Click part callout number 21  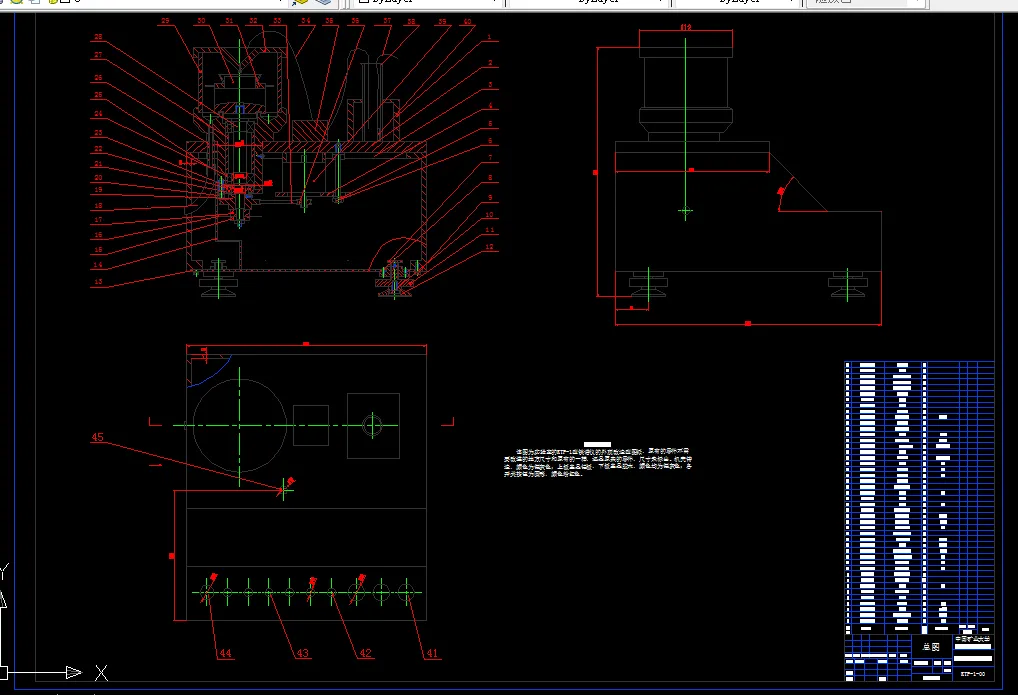[98, 164]
